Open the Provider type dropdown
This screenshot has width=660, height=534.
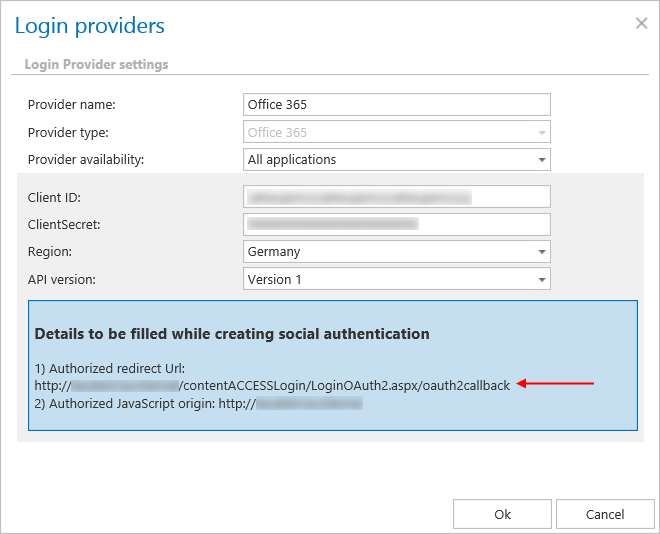click(397, 132)
